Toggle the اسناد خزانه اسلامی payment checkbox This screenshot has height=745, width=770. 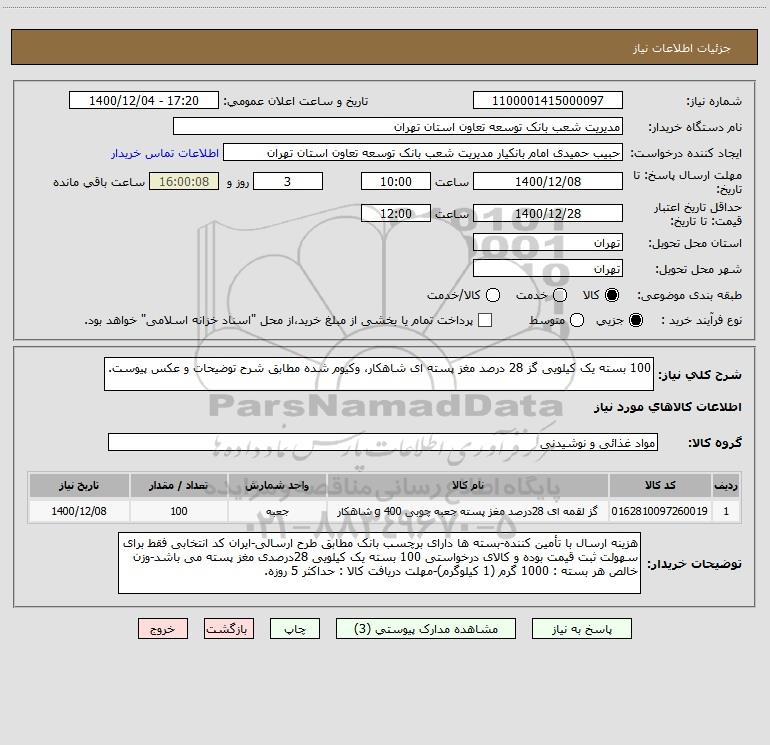coord(485,320)
